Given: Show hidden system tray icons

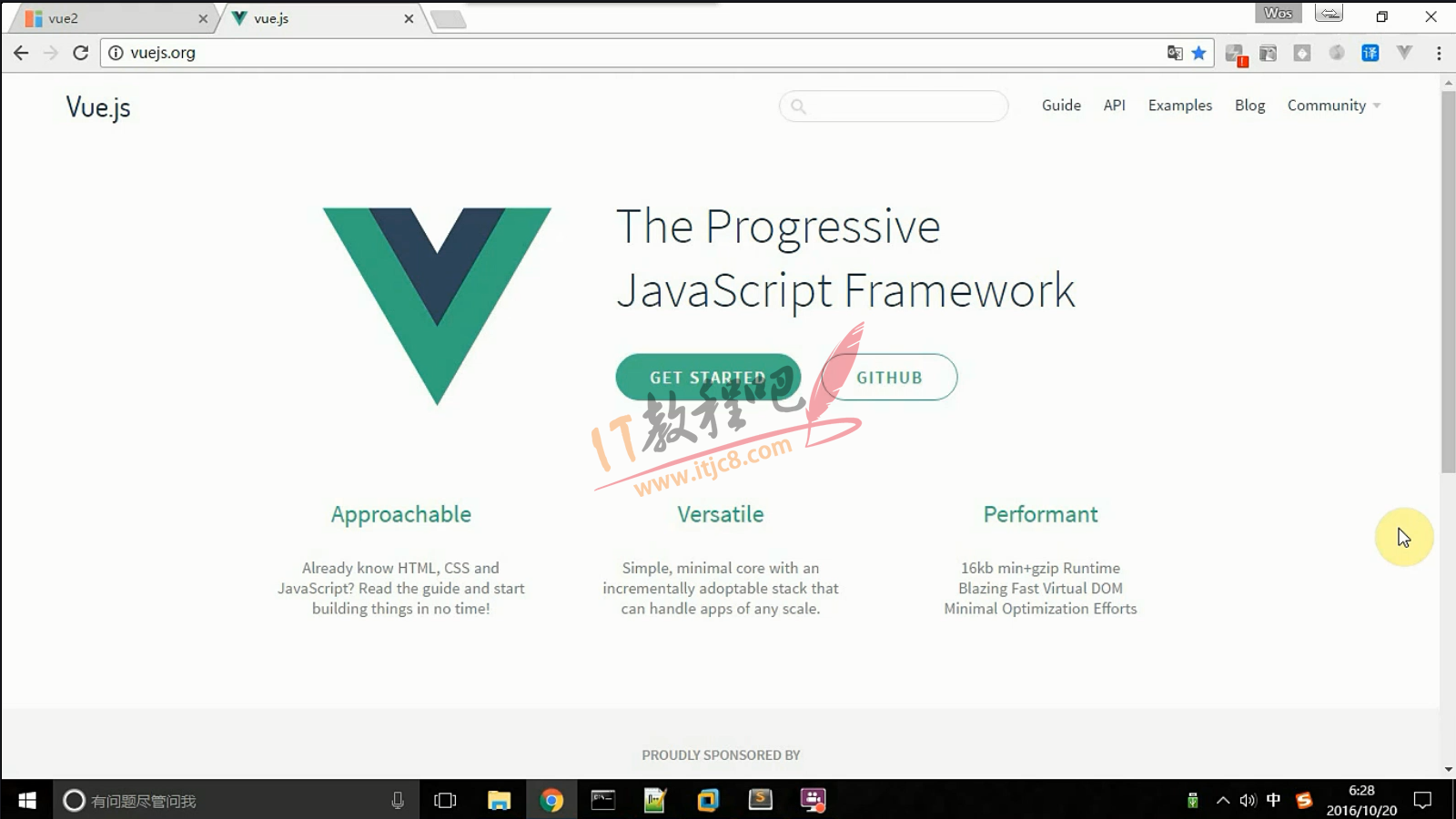Looking at the screenshot, I should [x=1223, y=800].
